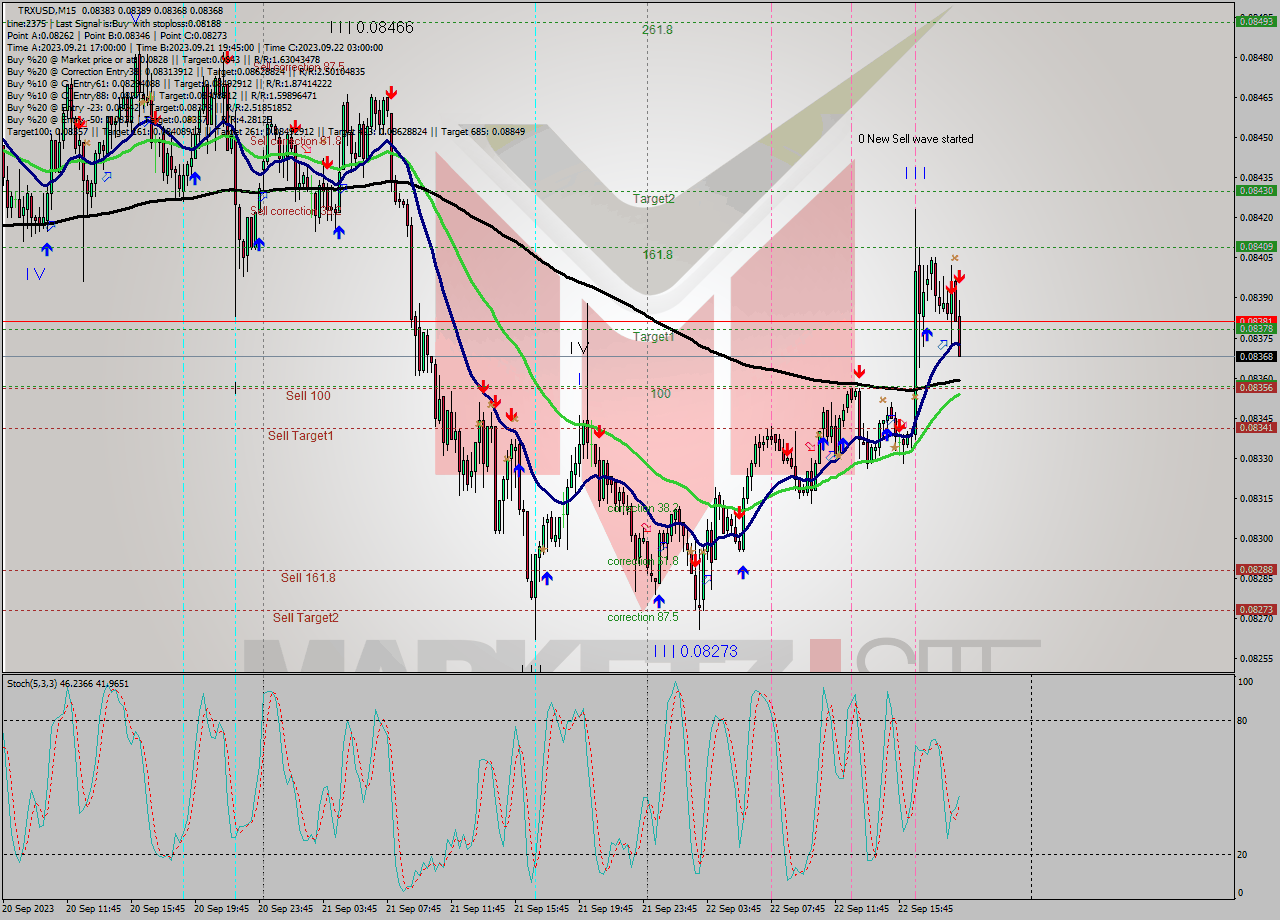Click the red 0.08341 price tag
Screen dimensions: 1280x920
[x=1255, y=427]
